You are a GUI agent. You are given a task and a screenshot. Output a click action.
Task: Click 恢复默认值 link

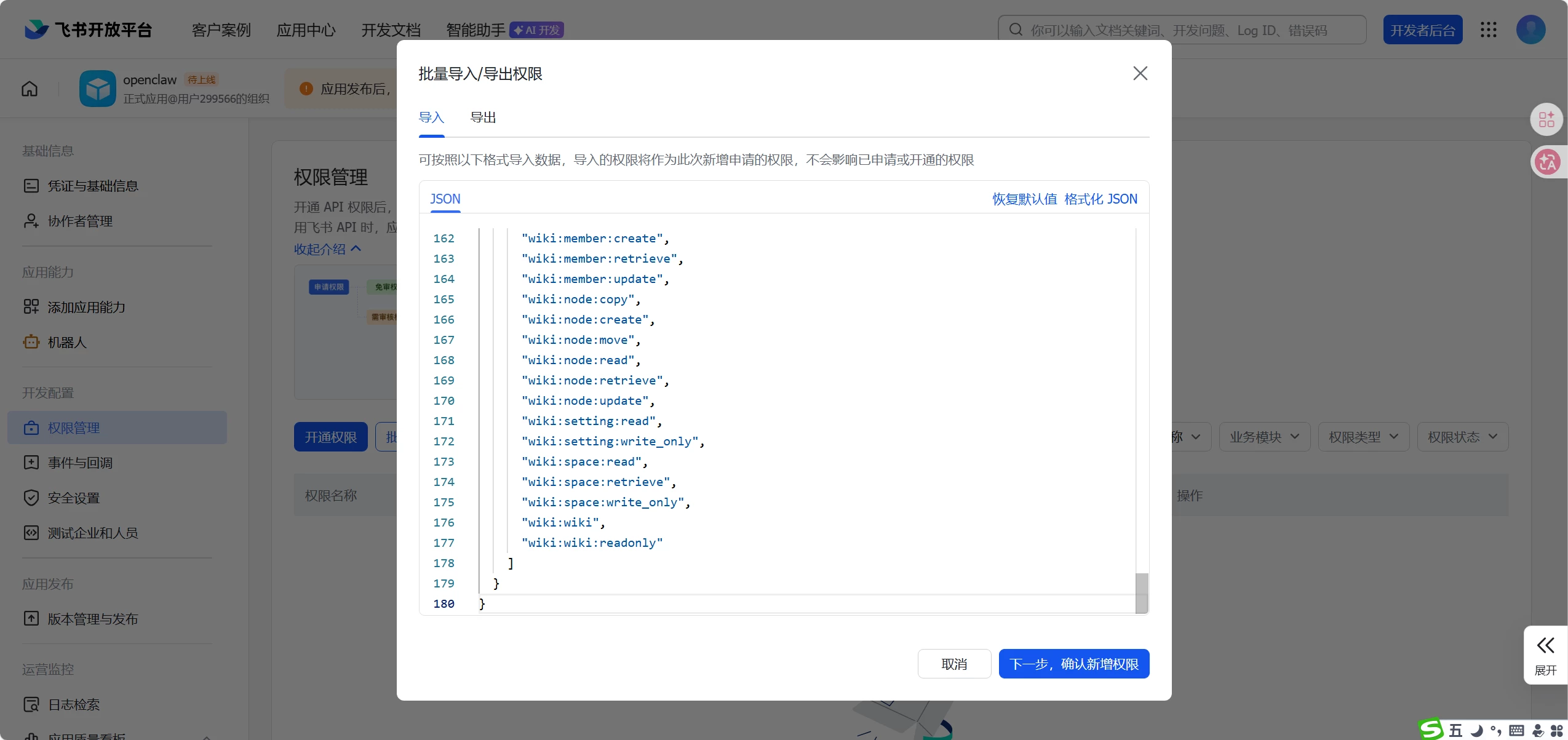(x=1024, y=199)
